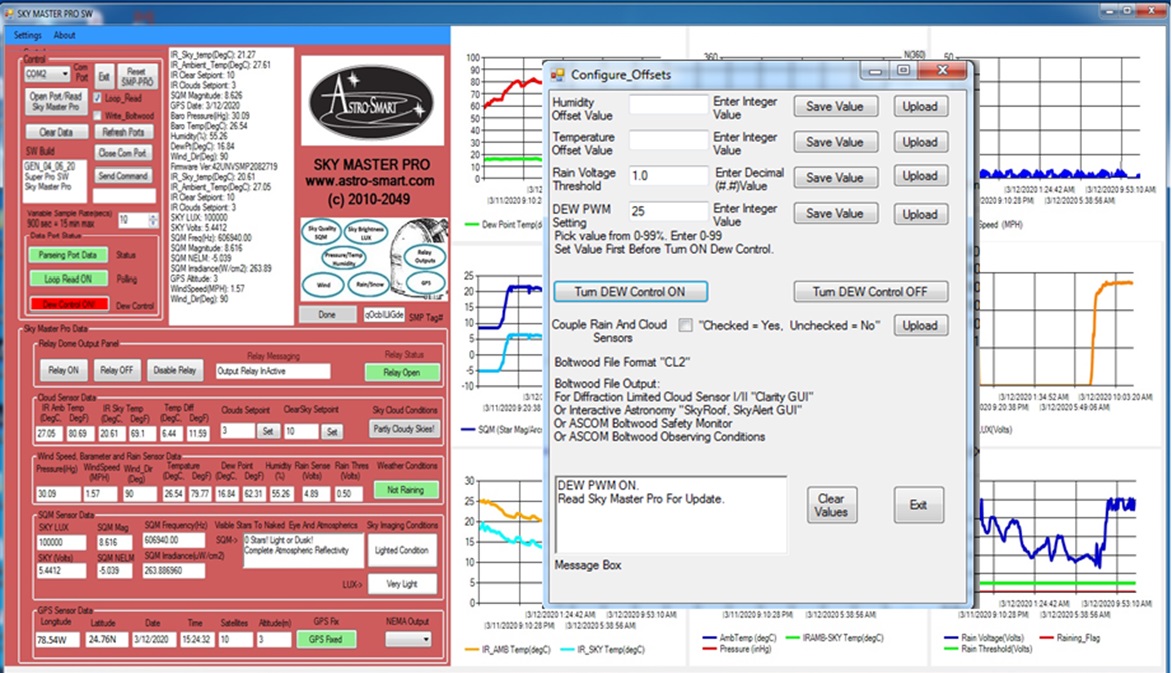The width and height of the screenshot is (1172, 673).
Task: Click the Very Light LUX button
Action: [402, 584]
